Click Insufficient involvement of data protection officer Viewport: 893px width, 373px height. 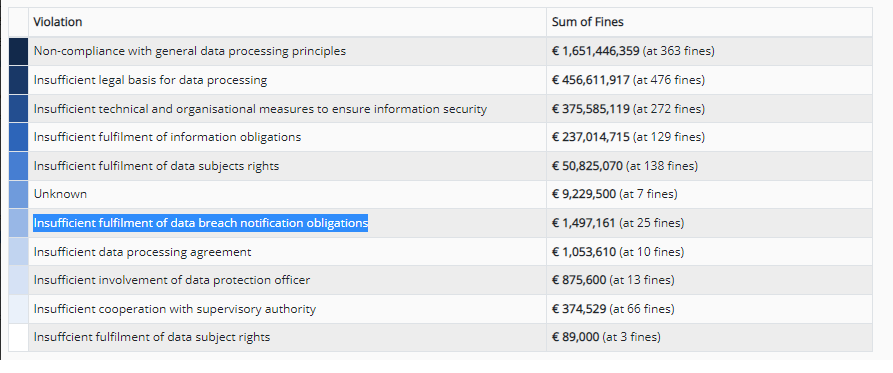[x=172, y=280]
